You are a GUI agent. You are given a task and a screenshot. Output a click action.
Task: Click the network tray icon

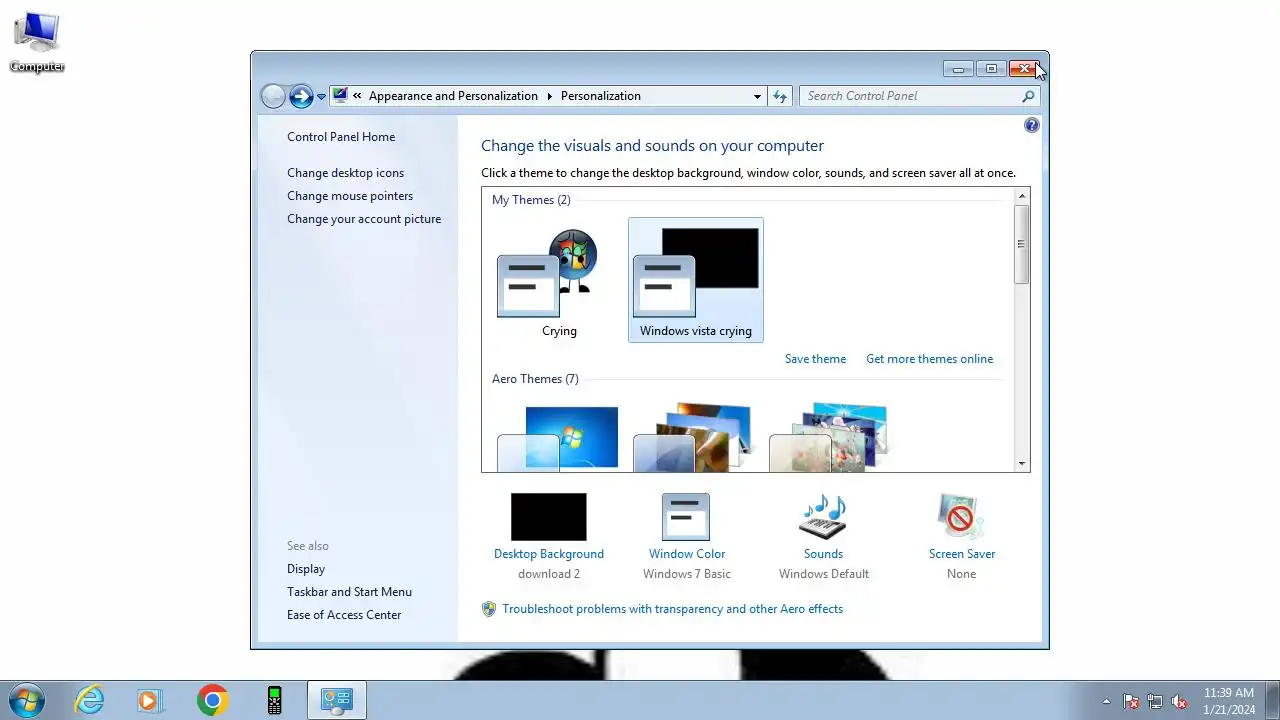coord(1155,701)
